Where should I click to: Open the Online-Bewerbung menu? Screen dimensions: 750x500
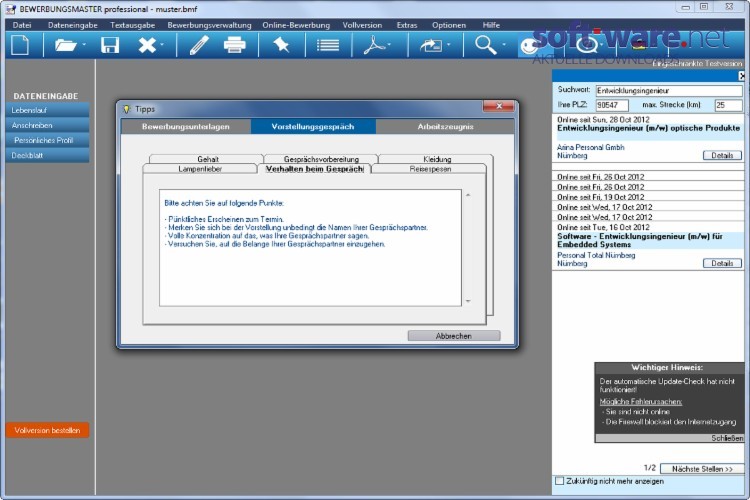[296, 25]
